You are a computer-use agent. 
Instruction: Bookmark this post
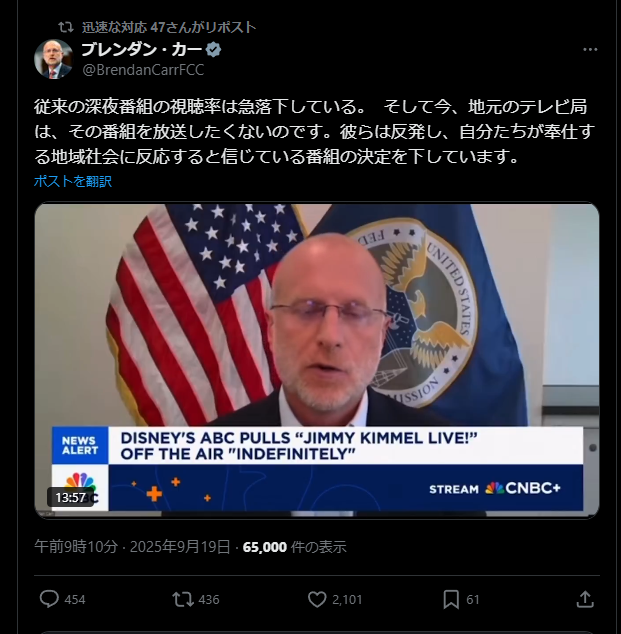click(x=451, y=599)
